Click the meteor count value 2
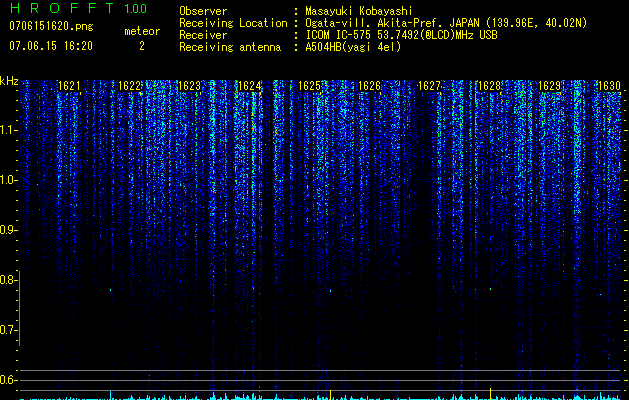Screen dimensions: 629x400 pyautogui.click(x=142, y=46)
